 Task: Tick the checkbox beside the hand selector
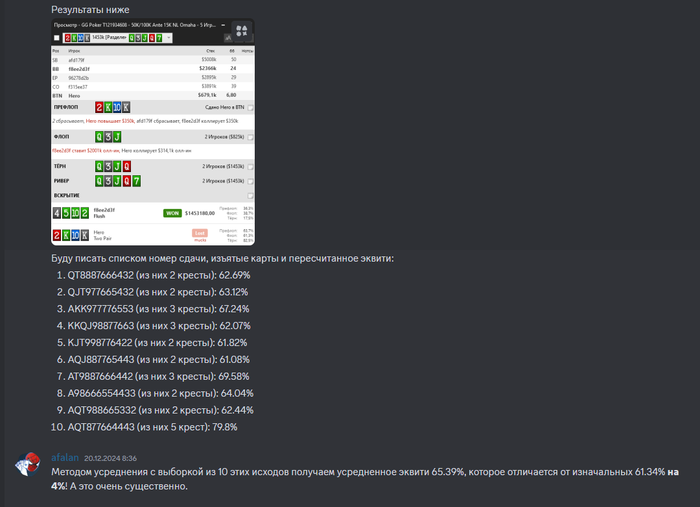click(57, 38)
